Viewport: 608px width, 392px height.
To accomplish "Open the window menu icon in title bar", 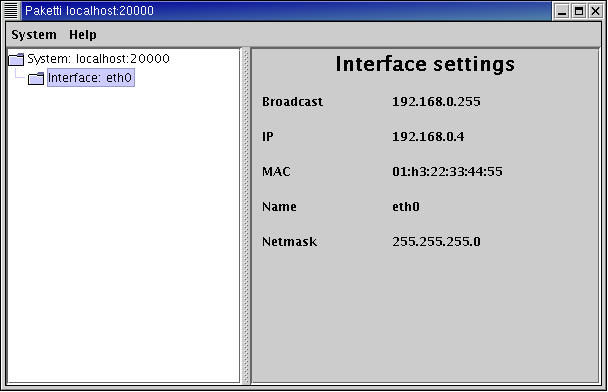I will coord(11,10).
